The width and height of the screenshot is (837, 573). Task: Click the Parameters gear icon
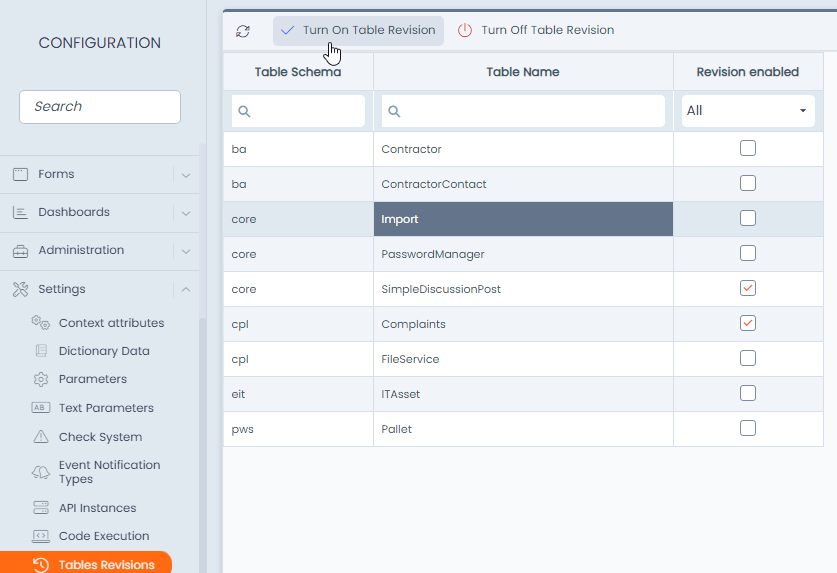coord(41,379)
